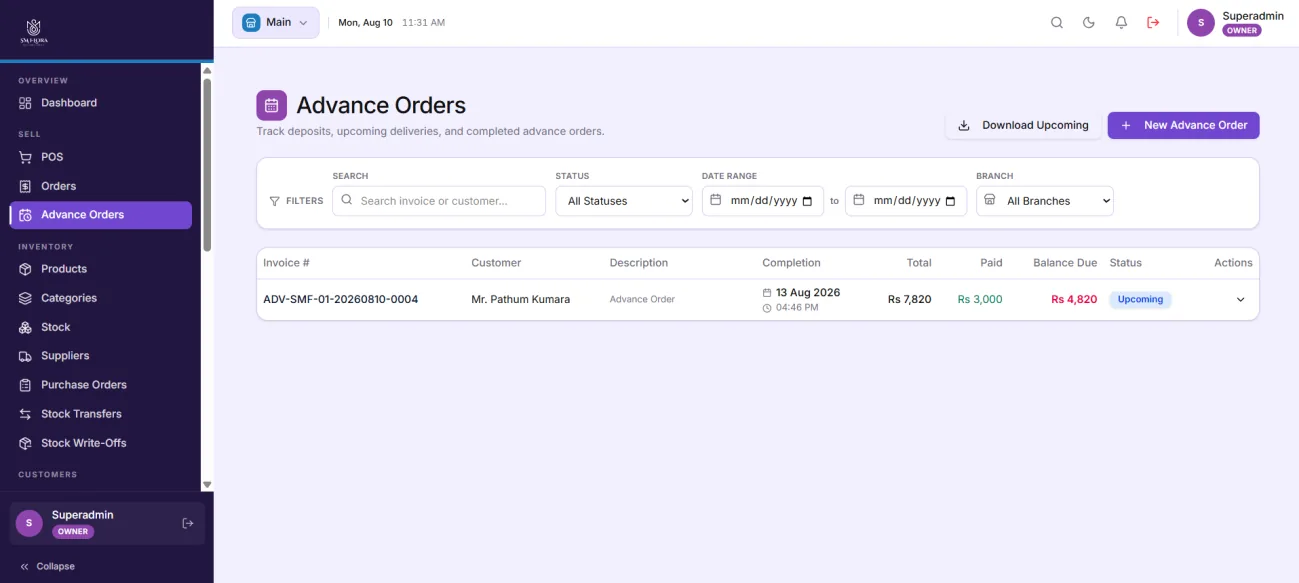Open the All Branches dropdown
Screen dimensions: 1299x583
[x=1045, y=201]
